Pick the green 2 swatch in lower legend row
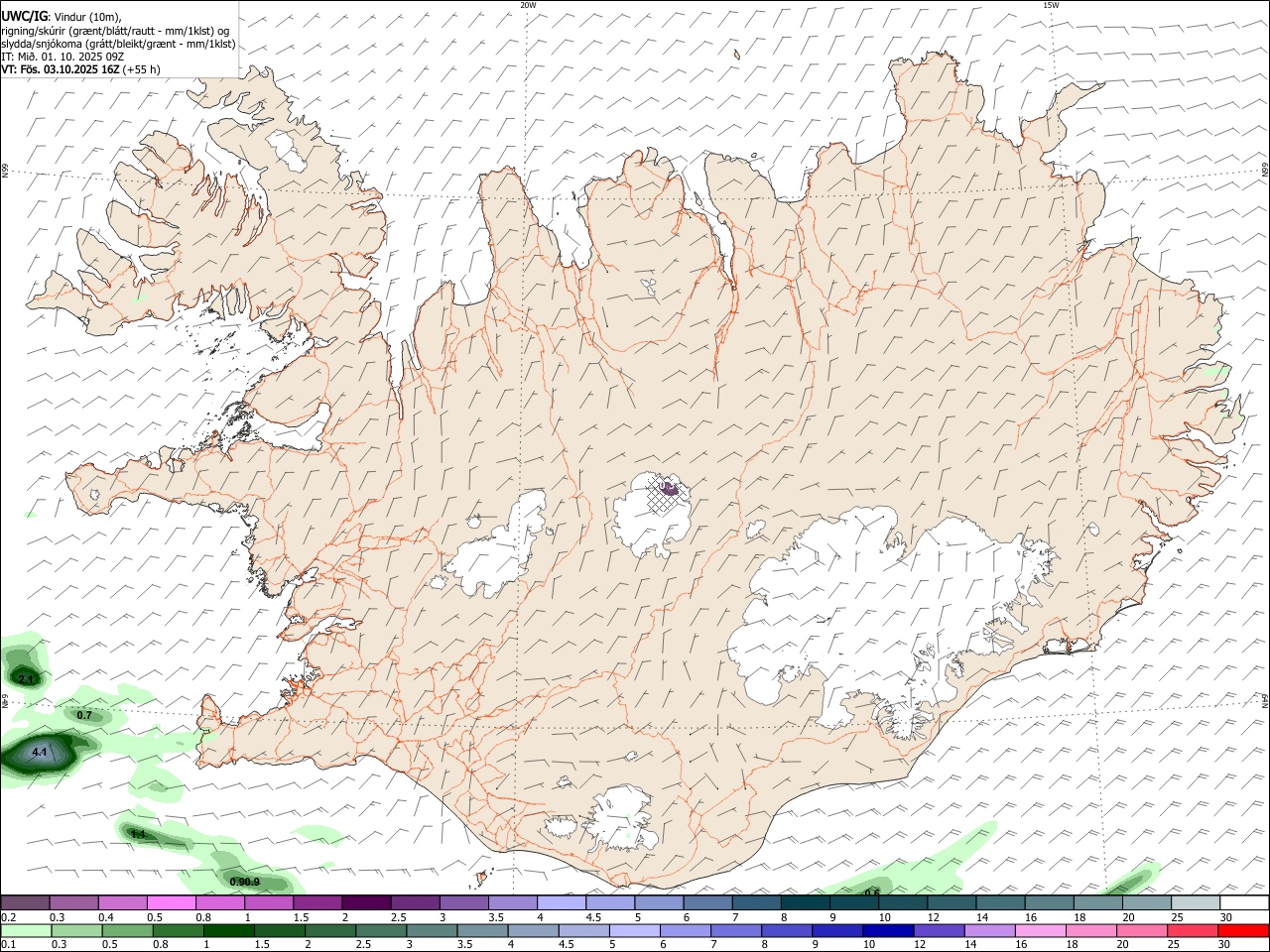Viewport: 1270px width, 952px height. [x=330, y=931]
